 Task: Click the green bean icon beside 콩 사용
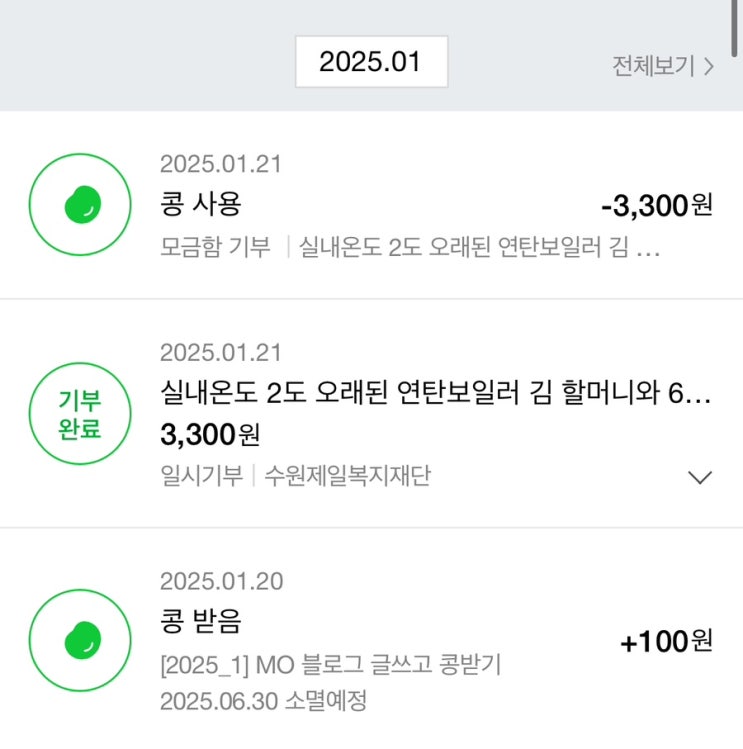(x=80, y=206)
